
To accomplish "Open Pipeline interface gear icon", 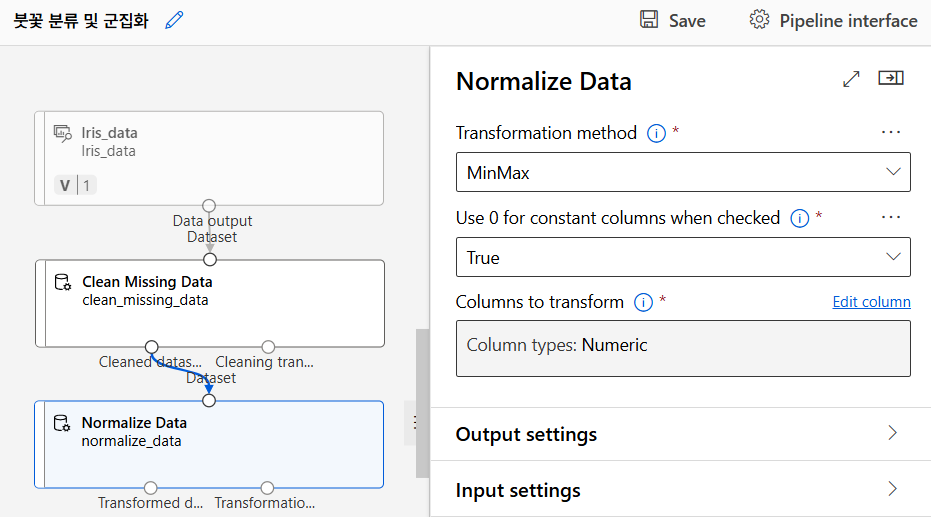I will (759, 20).
